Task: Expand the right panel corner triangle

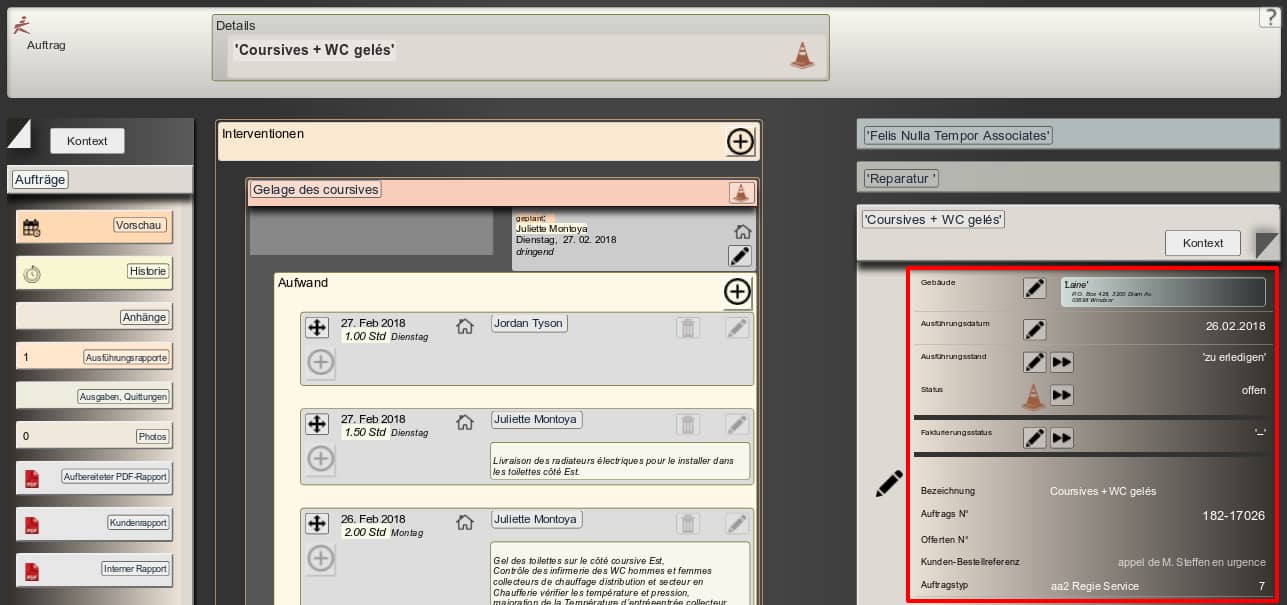Action: (x=1267, y=245)
